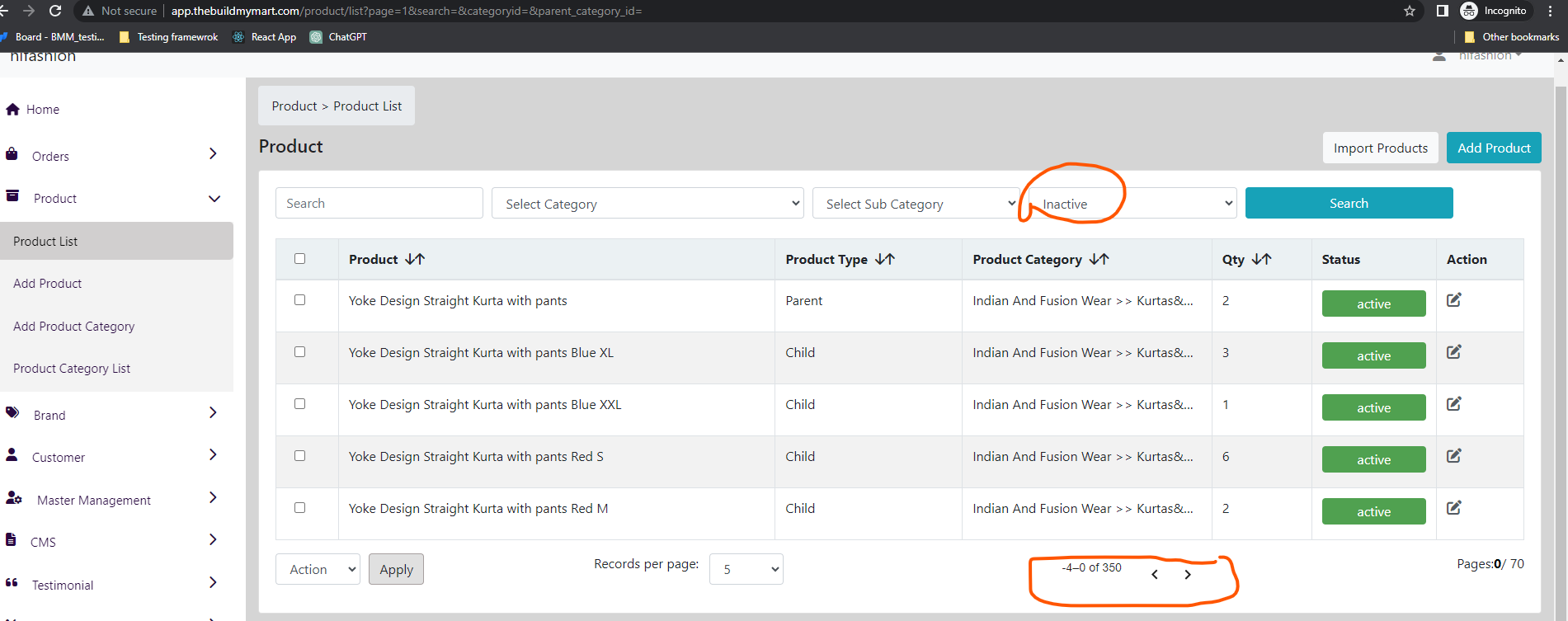Click edit icon for Kurta Blue XL row

coord(1454,352)
